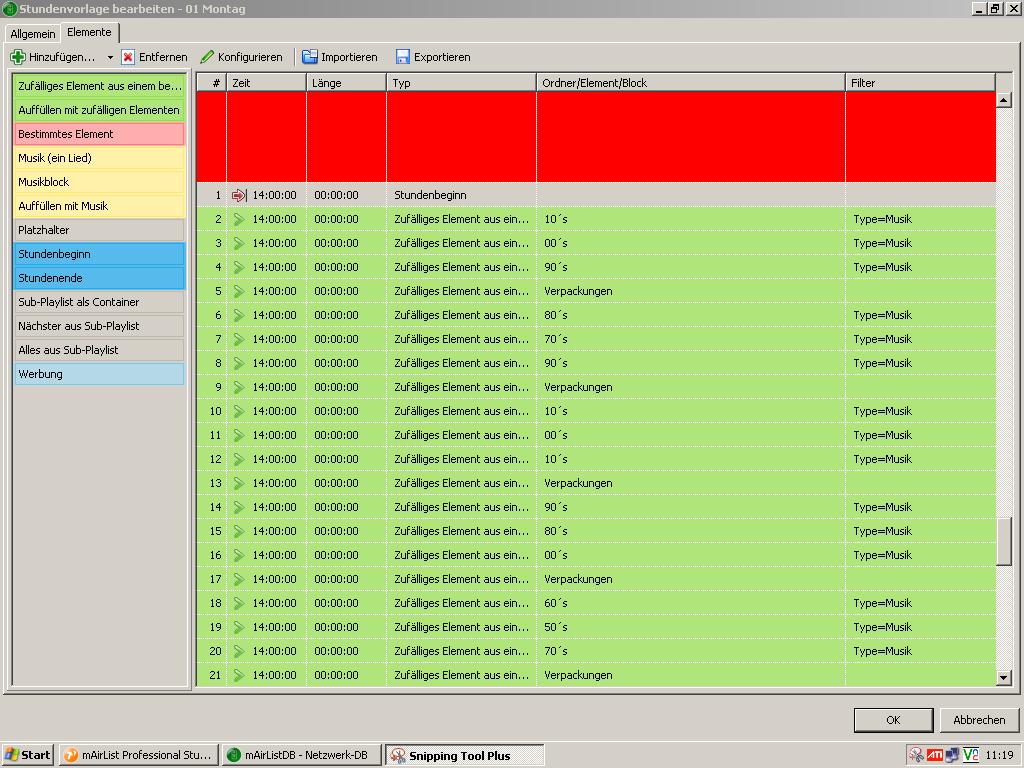1024x768 pixels.
Task: Click the Konfigurieren pencil icon
Action: click(x=208, y=57)
